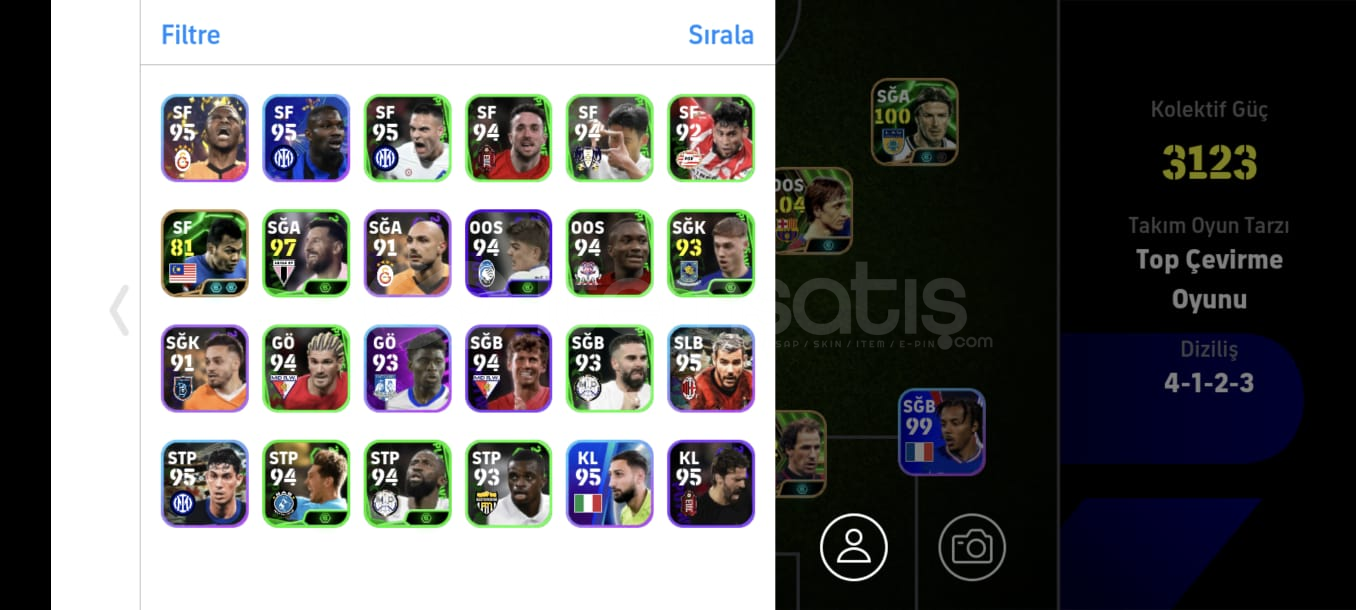Collapse panel with the left chevron arrow
The width and height of the screenshot is (1356, 610).
(119, 310)
